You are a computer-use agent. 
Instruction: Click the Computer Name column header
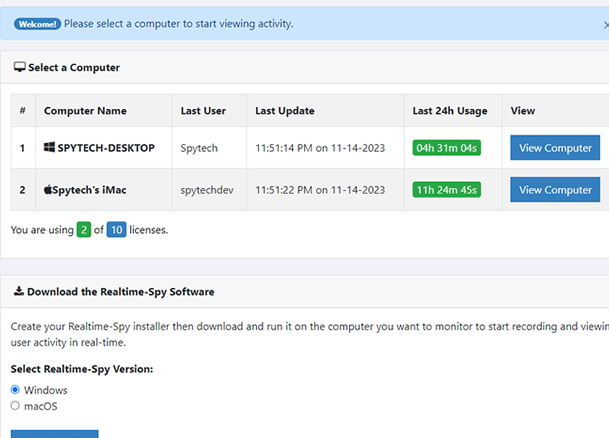[85, 111]
